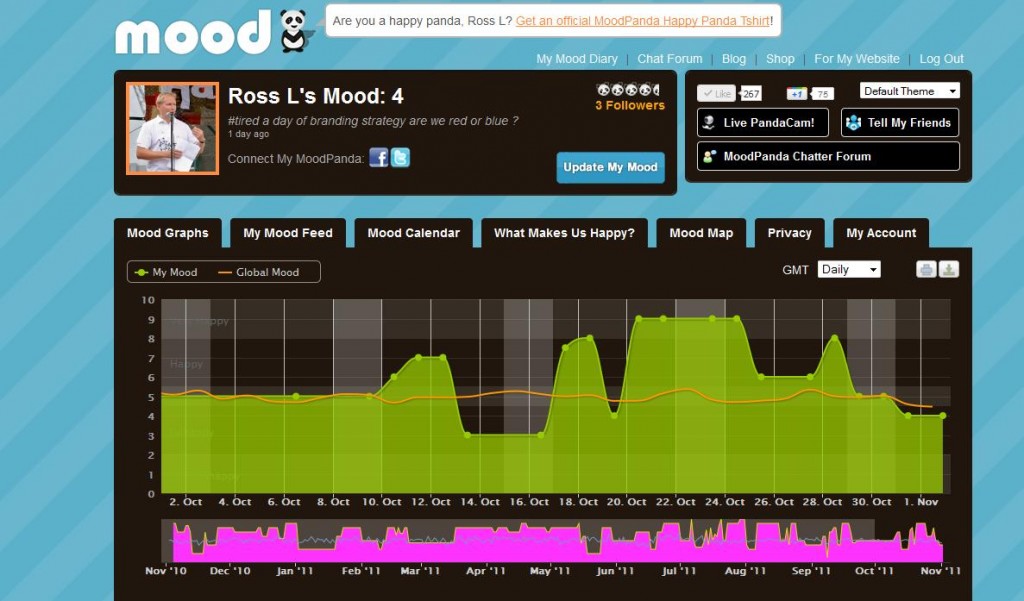Click the MoodPanda panda logo
Image resolution: width=1024 pixels, height=601 pixels.
click(295, 31)
